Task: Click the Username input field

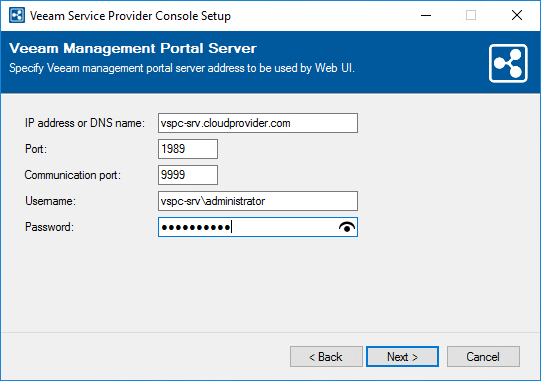Action: 258,201
